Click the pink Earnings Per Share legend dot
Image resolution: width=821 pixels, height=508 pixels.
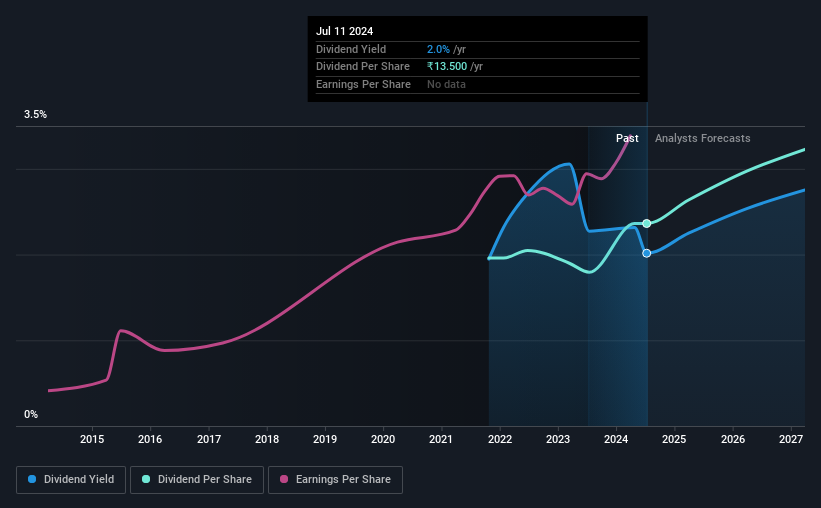284,479
